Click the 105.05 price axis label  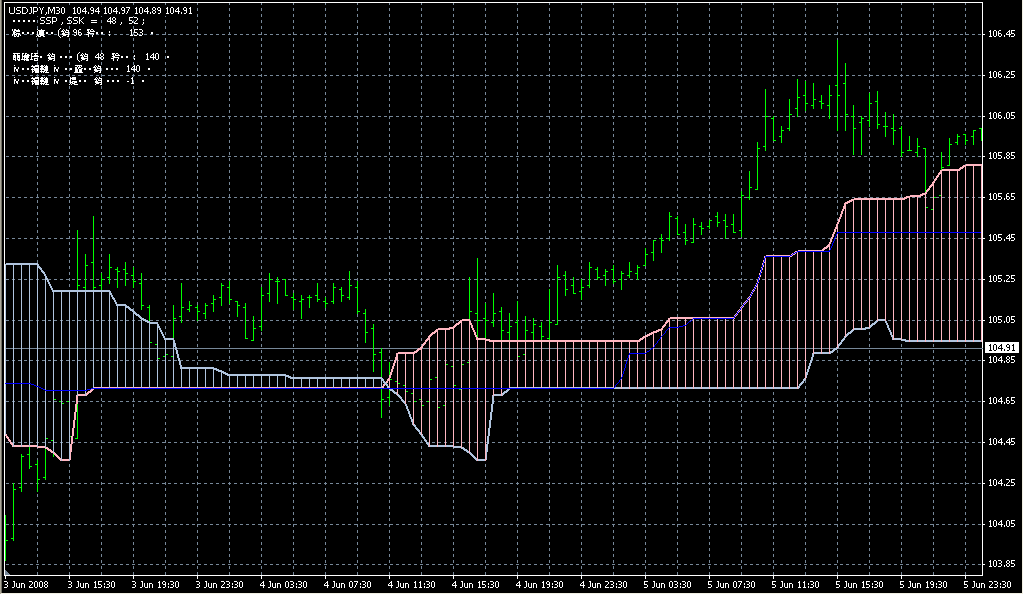1001,320
